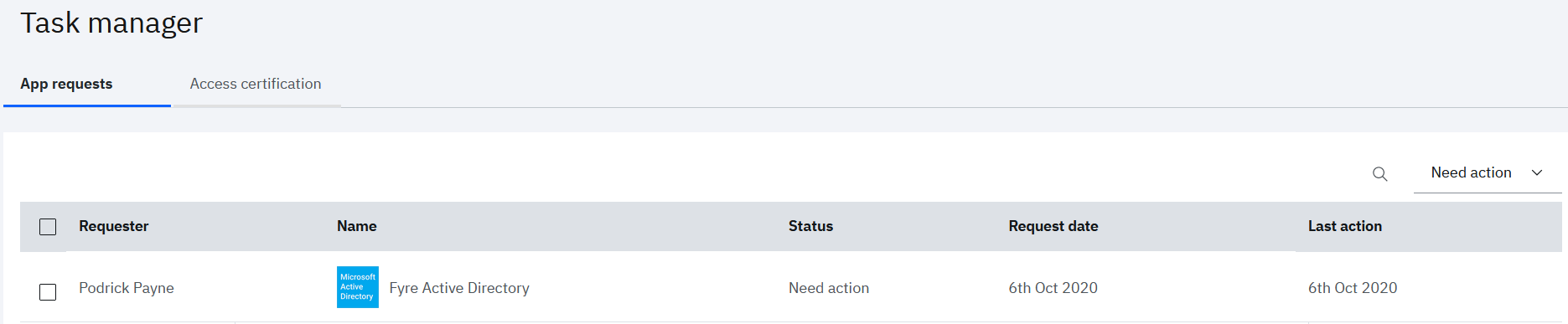Sort by the Name column header
Screen dimensions: 1568x324
pos(357,226)
